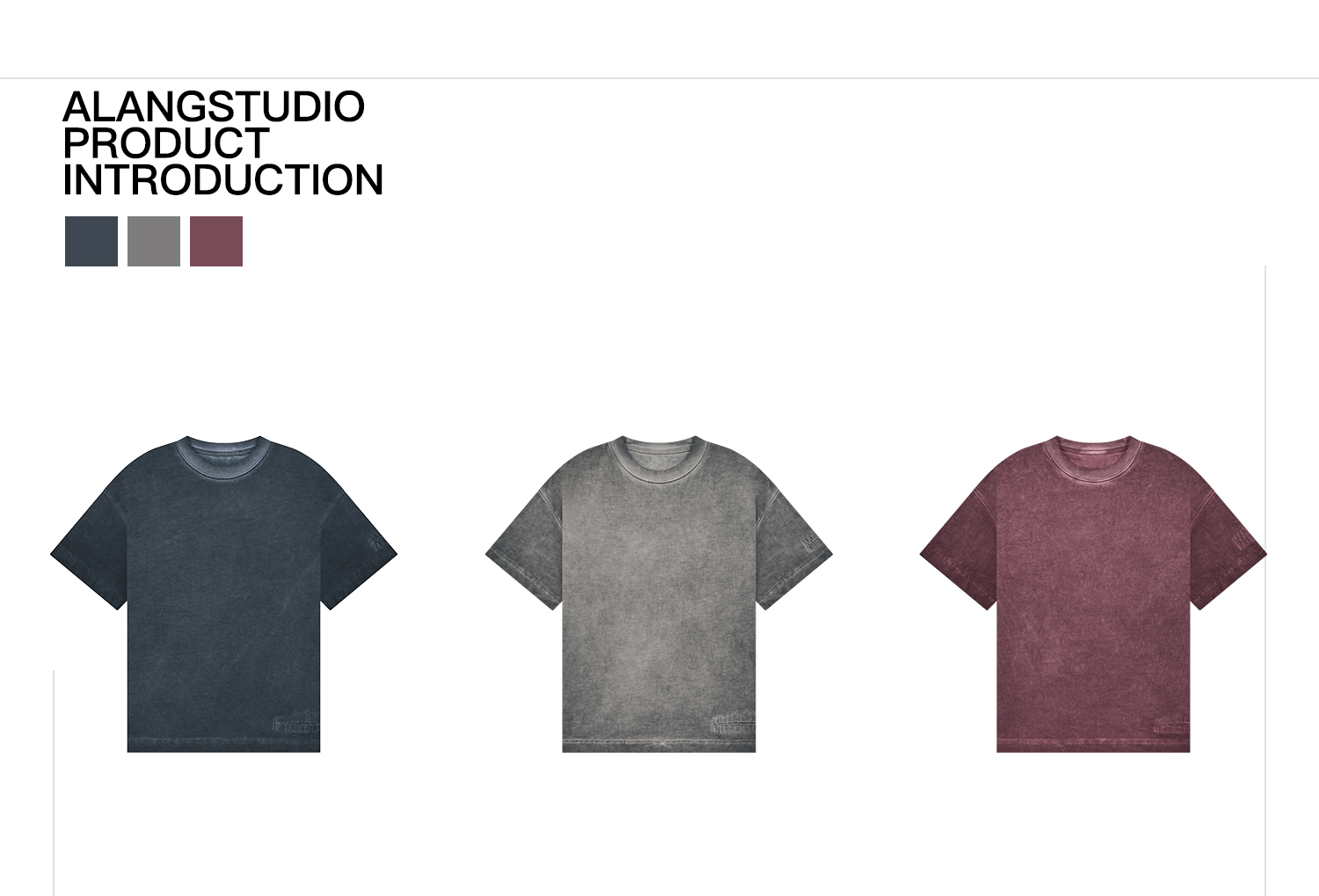The image size is (1319, 896).
Task: Select the navy blue color swatch
Action: (x=91, y=241)
